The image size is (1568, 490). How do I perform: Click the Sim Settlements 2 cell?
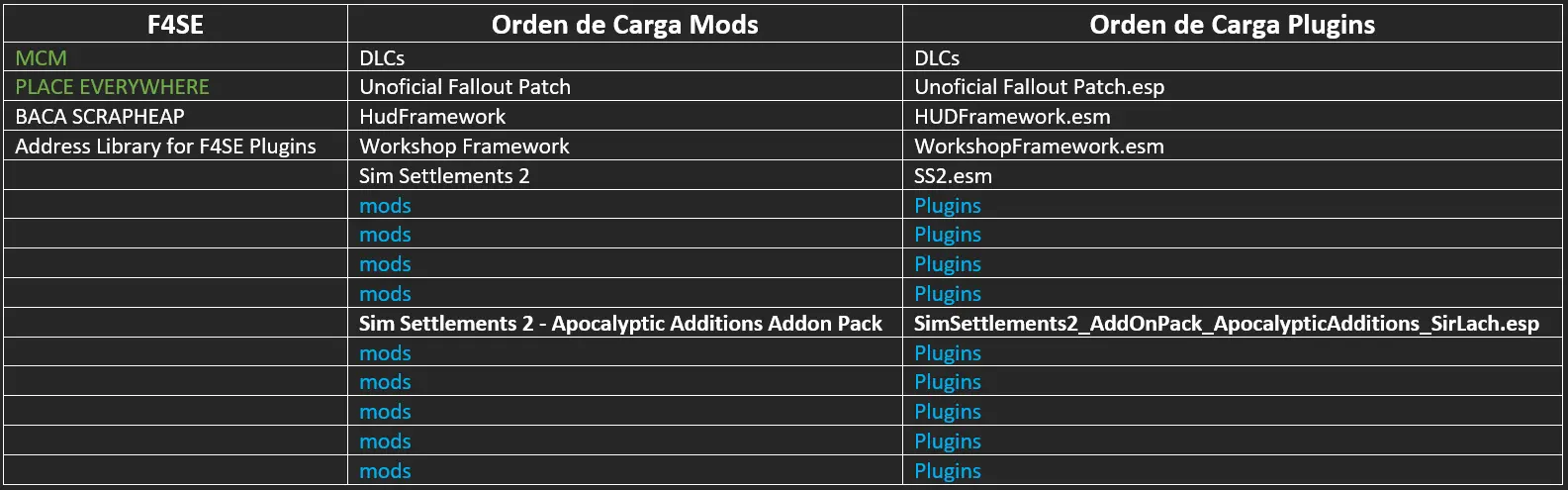tap(625, 175)
